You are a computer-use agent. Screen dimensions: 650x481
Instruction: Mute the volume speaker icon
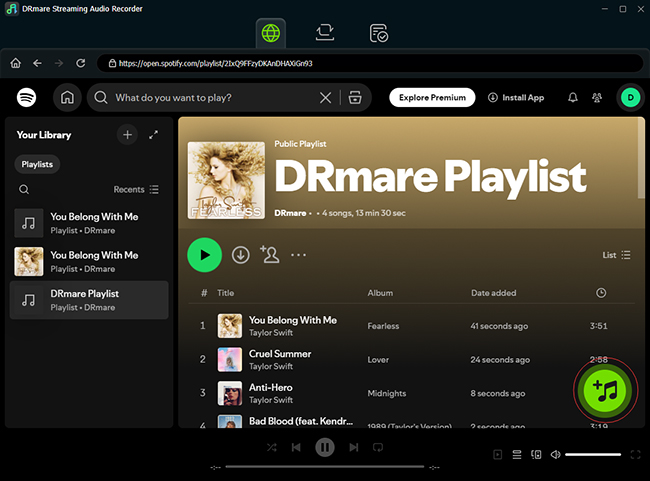(x=555, y=455)
